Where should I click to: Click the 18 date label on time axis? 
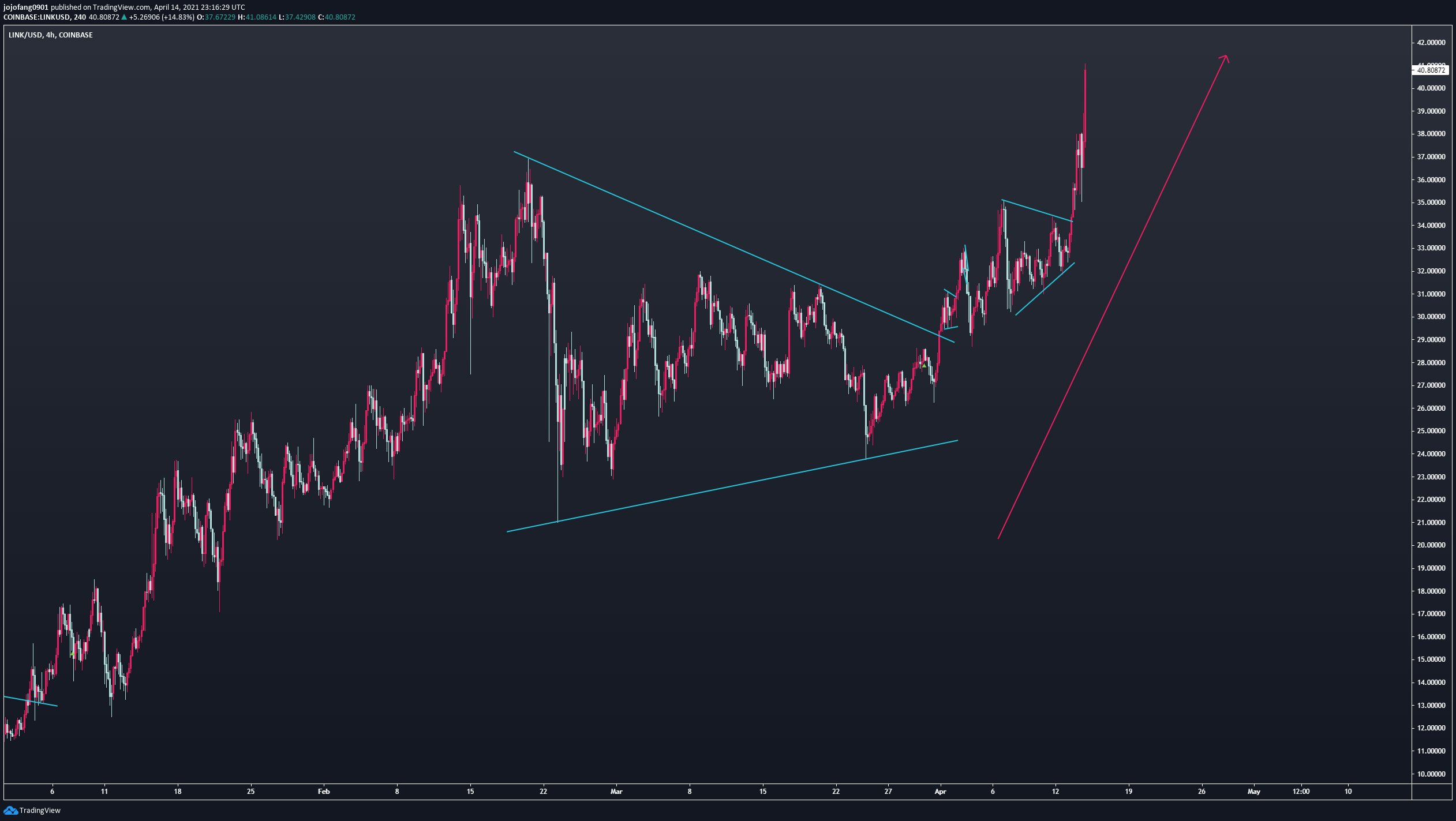[x=178, y=792]
